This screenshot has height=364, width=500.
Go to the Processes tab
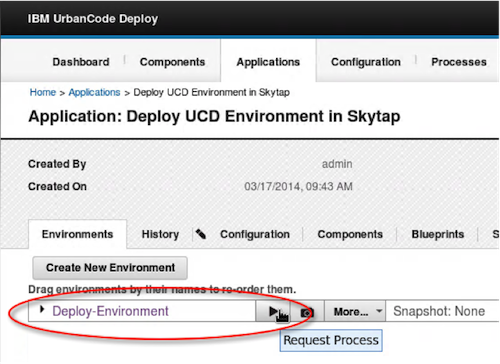point(459,62)
